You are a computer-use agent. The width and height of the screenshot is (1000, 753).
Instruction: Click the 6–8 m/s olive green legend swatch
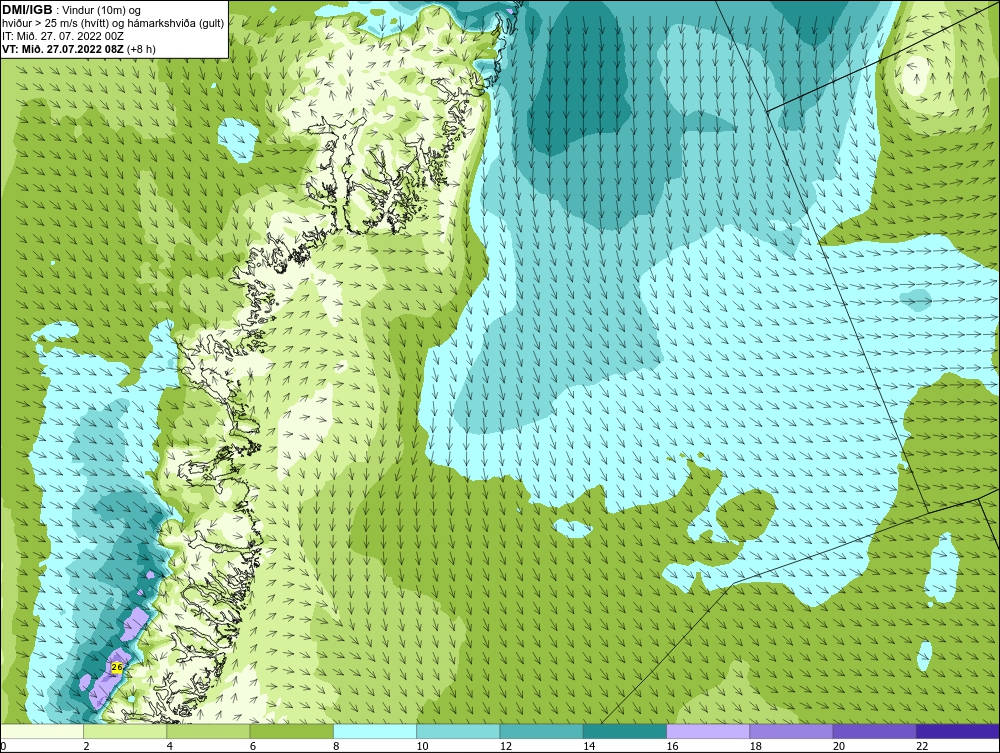(291, 731)
